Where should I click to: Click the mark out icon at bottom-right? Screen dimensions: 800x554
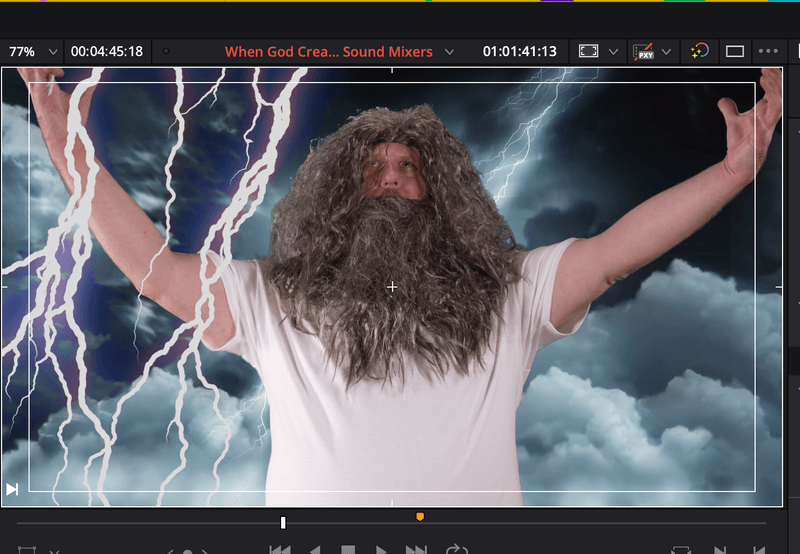click(759, 550)
